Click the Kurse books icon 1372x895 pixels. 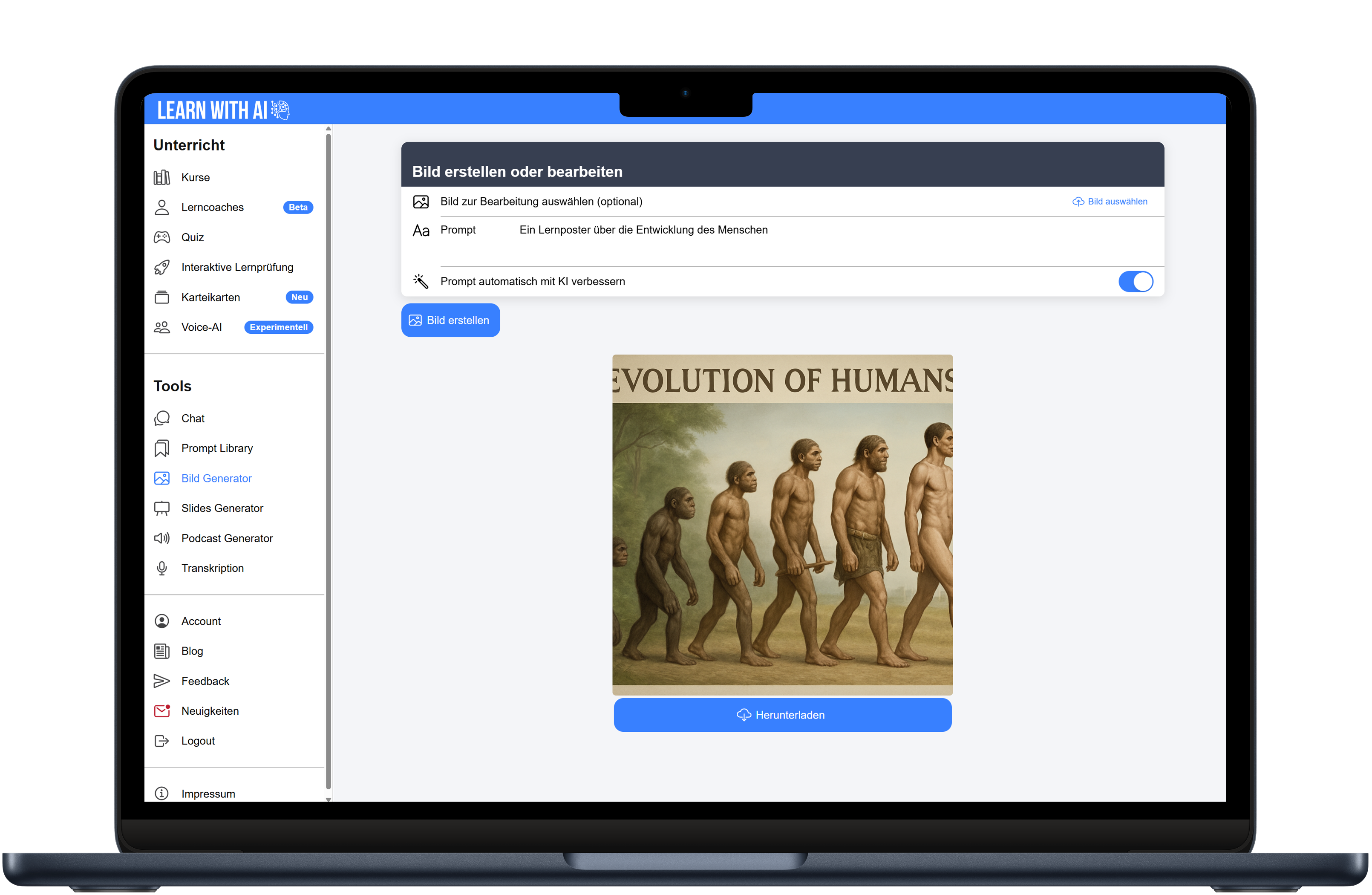(x=162, y=178)
